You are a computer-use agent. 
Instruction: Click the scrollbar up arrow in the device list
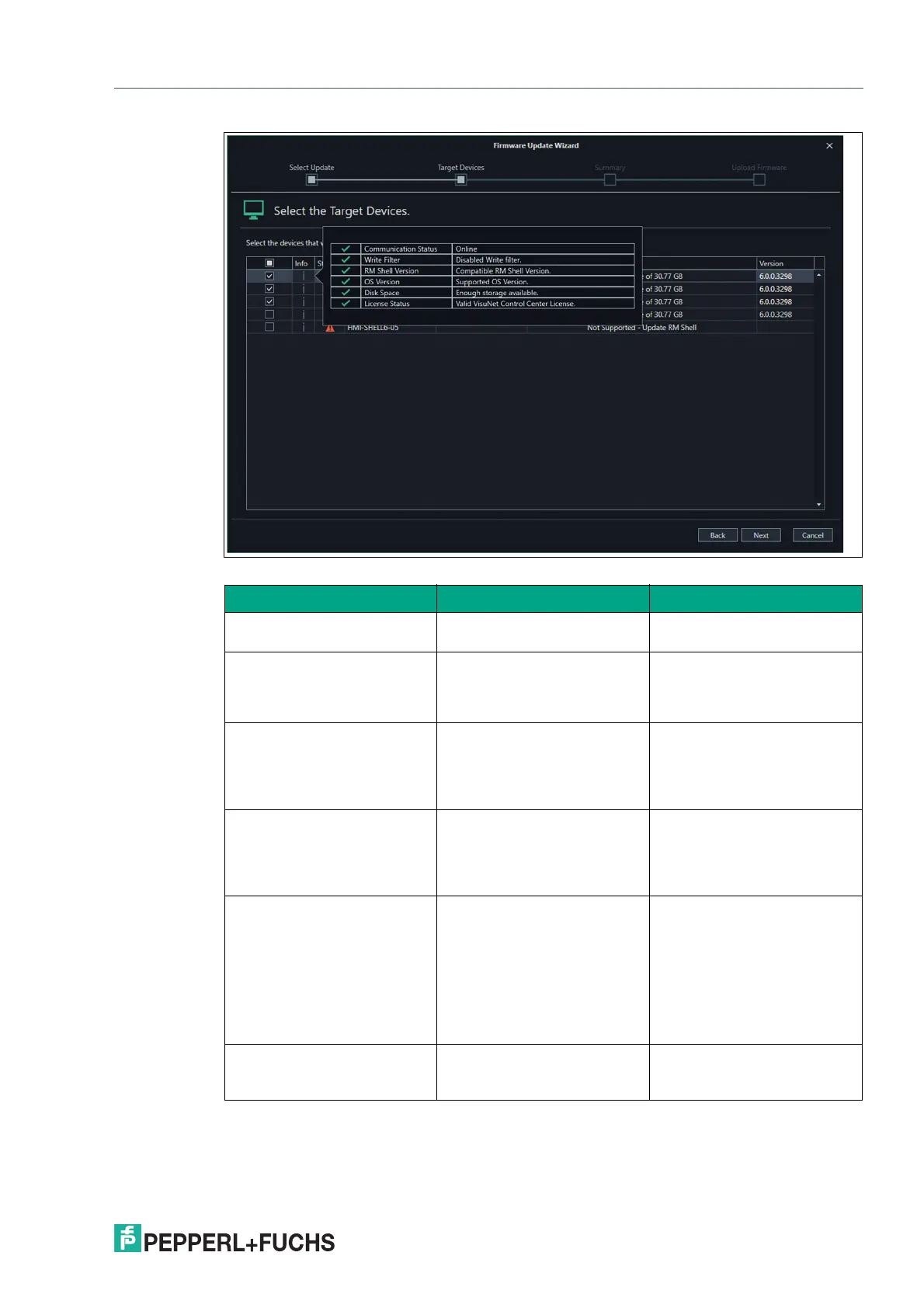tap(819, 276)
